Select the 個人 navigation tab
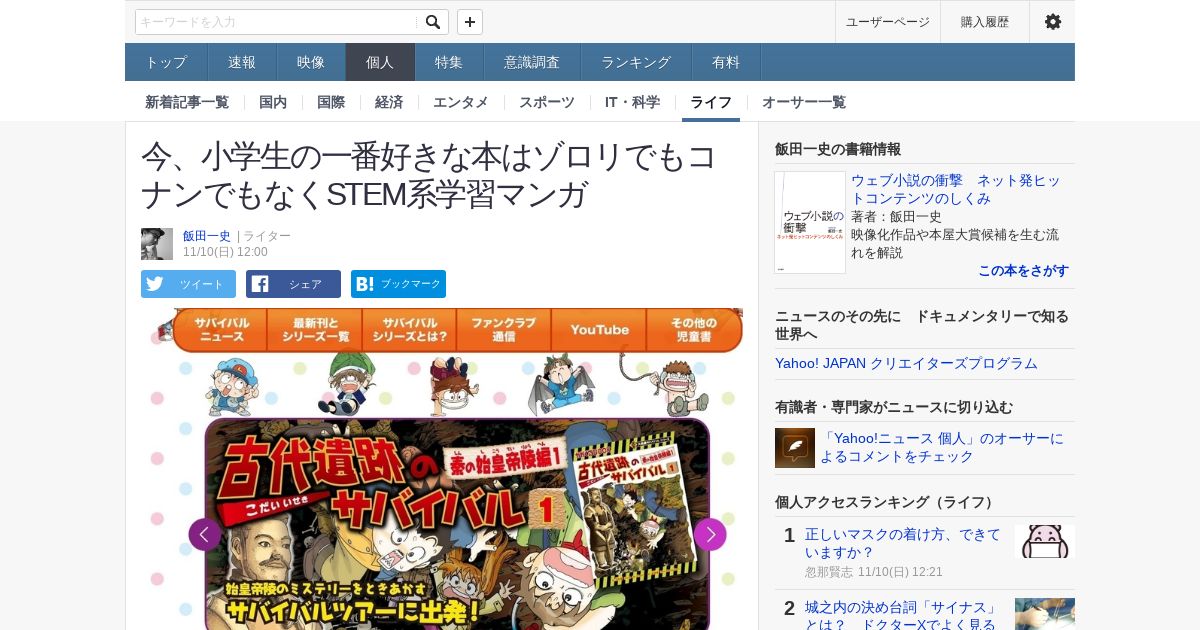 point(380,62)
